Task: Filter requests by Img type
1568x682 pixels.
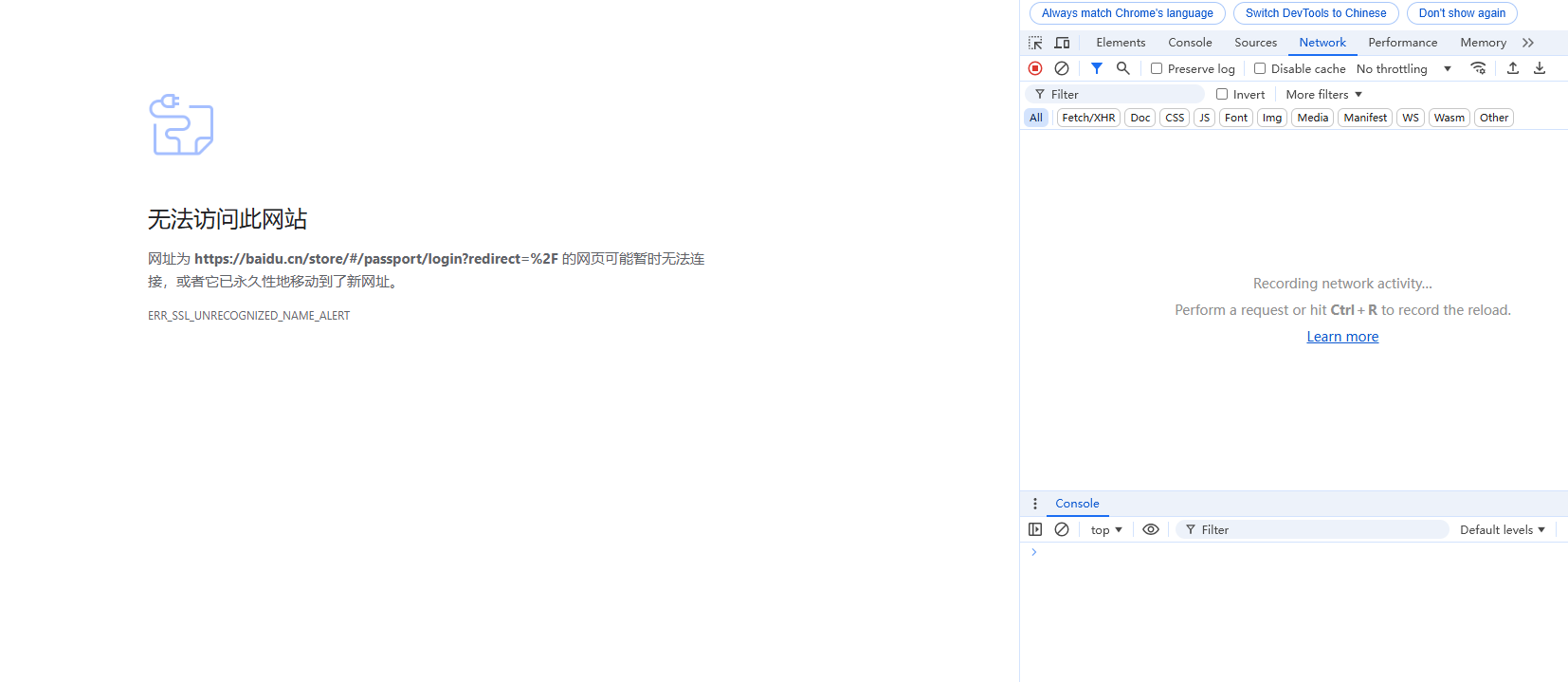Action: point(1272,118)
